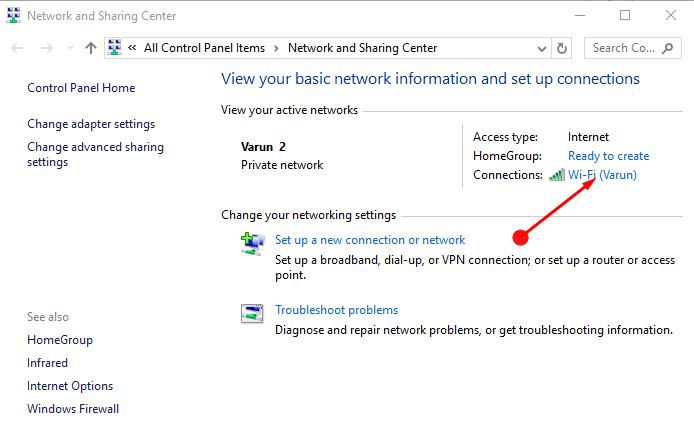
Task: Open Windows Firewall under See also
Action: (73, 409)
